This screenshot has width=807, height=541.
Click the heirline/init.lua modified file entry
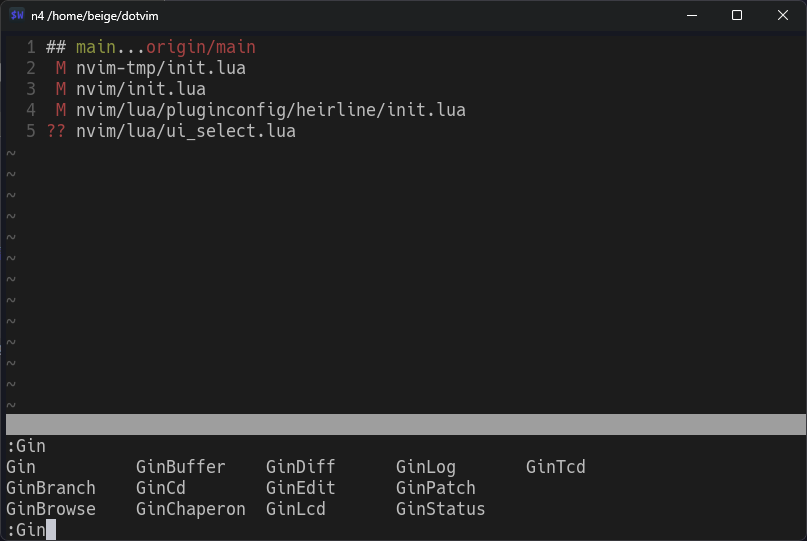(270, 110)
